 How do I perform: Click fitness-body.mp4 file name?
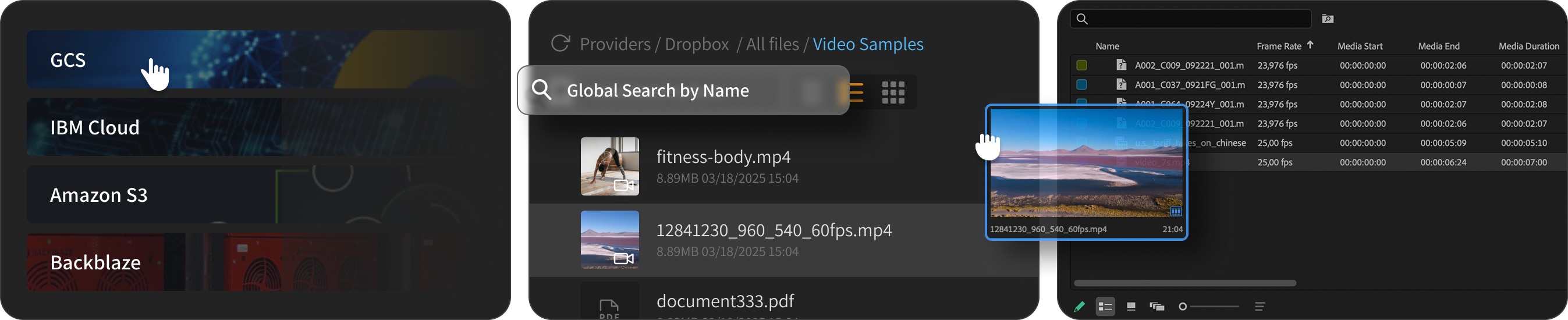tap(723, 157)
